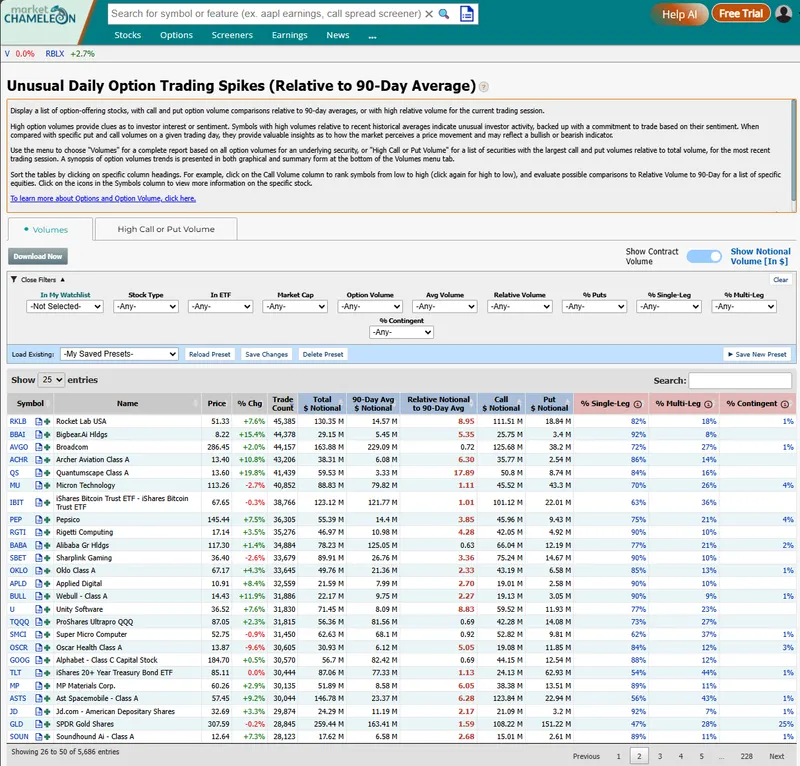Click the table Search input field

pos(739,381)
